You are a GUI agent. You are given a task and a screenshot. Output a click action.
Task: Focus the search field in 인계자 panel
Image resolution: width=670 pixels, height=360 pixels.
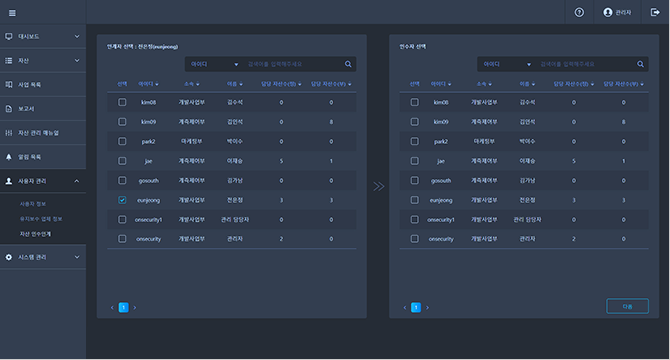[x=293, y=64]
